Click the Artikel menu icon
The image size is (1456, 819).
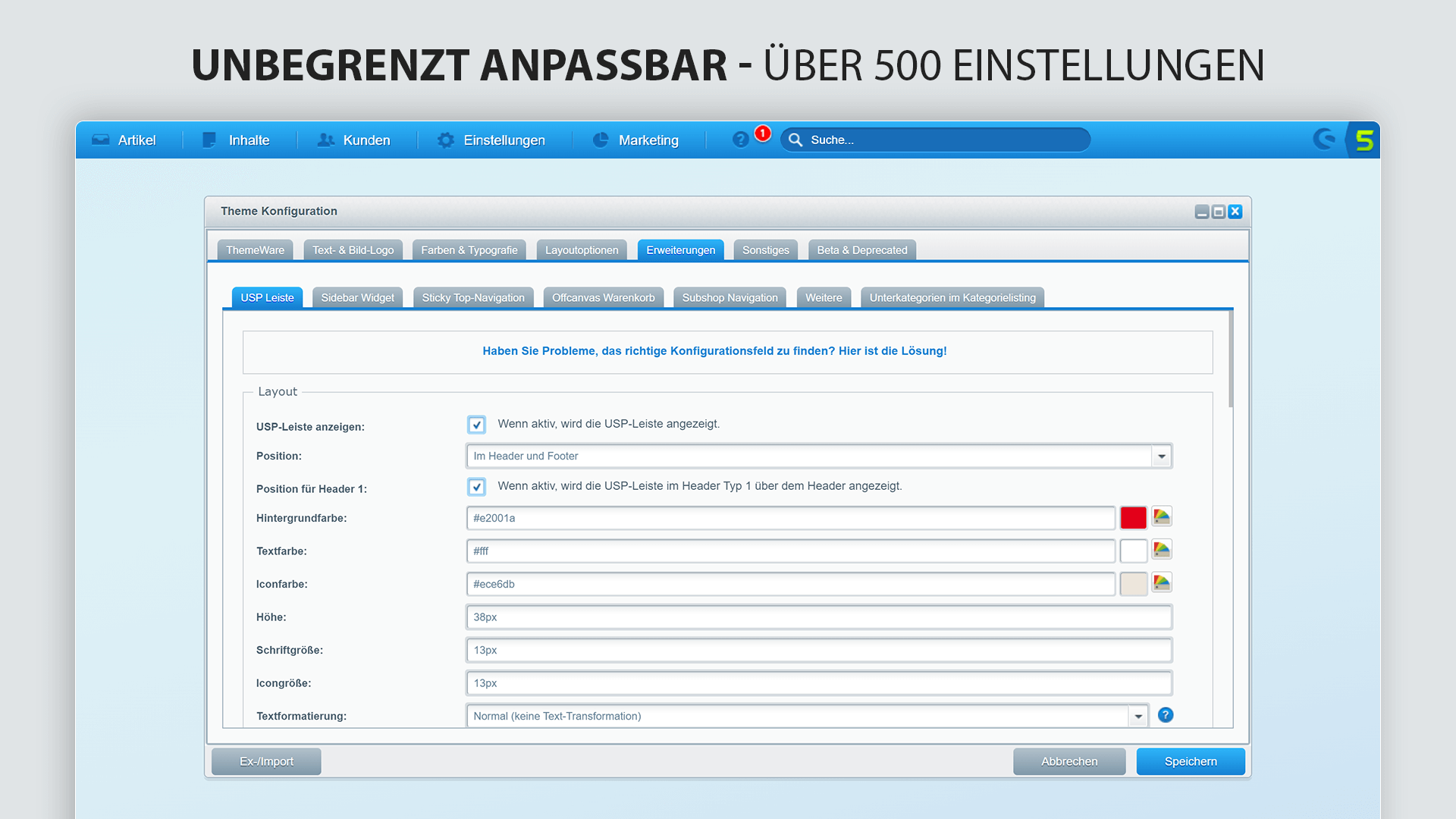pos(100,140)
